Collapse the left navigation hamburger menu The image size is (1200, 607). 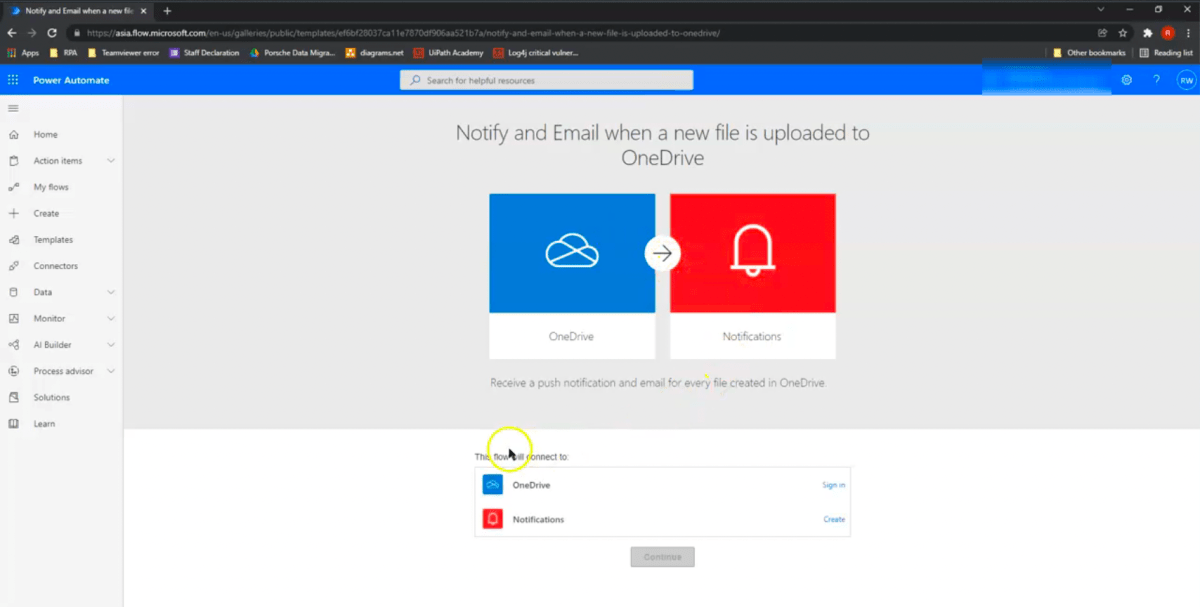[13, 108]
